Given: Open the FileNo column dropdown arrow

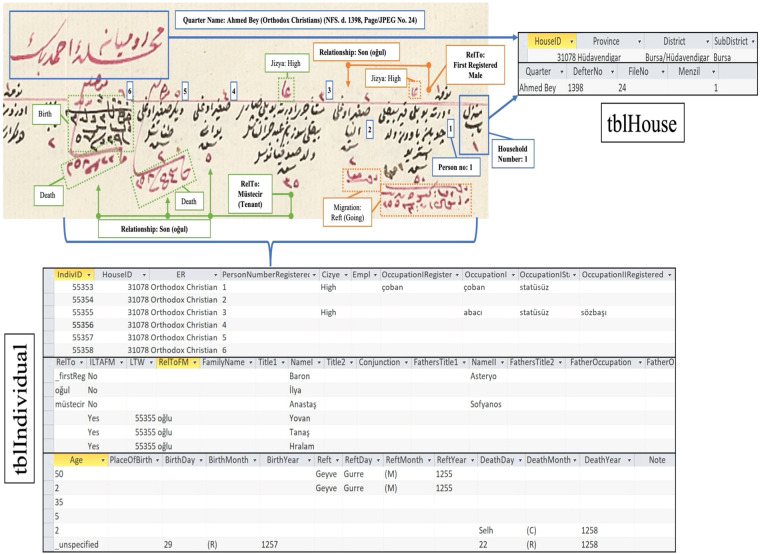Looking at the screenshot, I should 663,72.
